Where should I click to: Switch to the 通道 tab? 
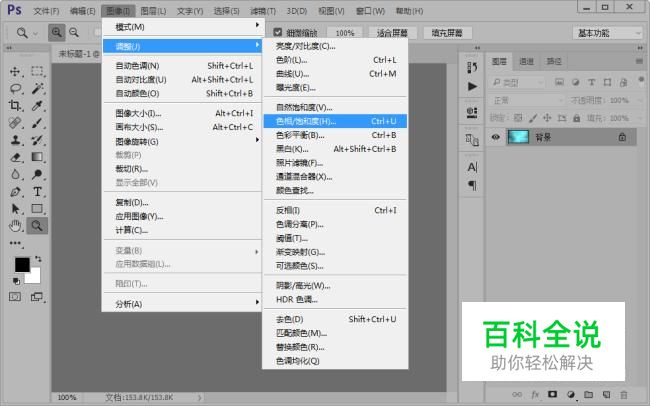point(526,61)
